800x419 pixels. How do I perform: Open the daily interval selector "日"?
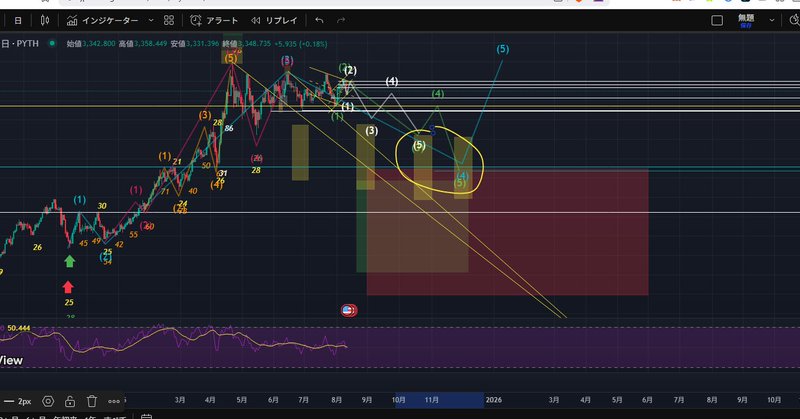coord(18,20)
